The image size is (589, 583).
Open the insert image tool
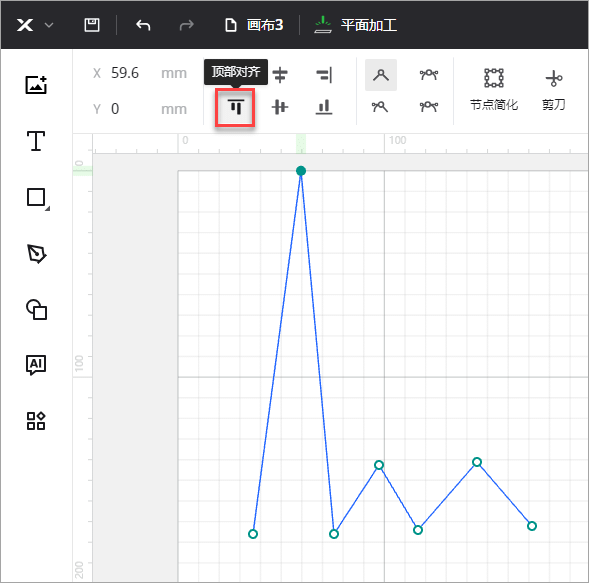point(36,85)
